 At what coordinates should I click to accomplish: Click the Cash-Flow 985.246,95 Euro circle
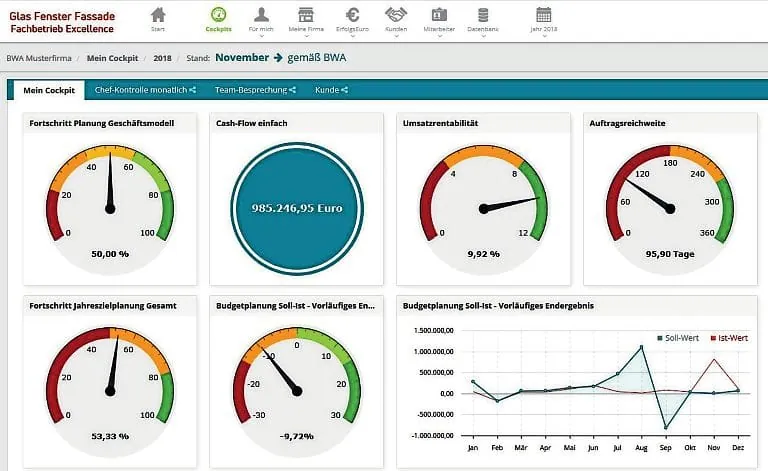pos(298,210)
